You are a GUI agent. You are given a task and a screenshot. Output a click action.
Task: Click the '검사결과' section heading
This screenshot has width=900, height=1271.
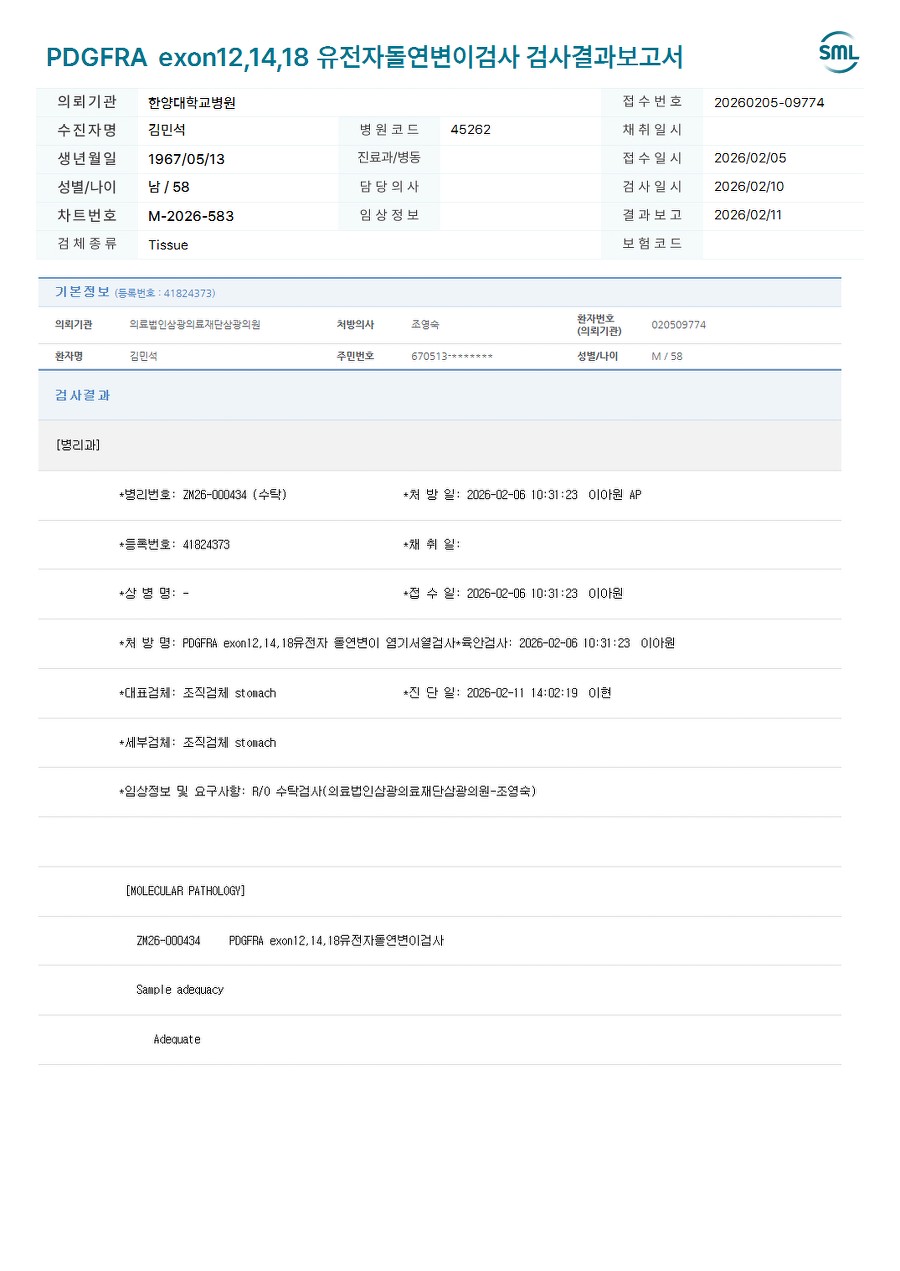pyautogui.click(x=82, y=395)
